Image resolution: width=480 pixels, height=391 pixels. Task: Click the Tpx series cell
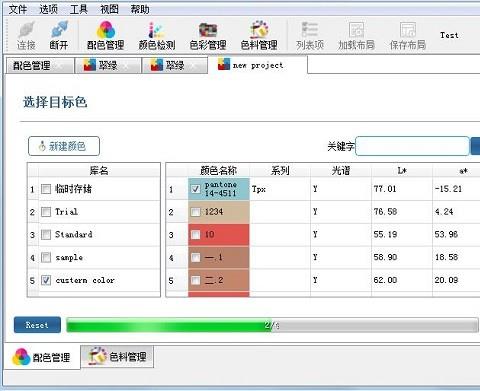coord(280,189)
